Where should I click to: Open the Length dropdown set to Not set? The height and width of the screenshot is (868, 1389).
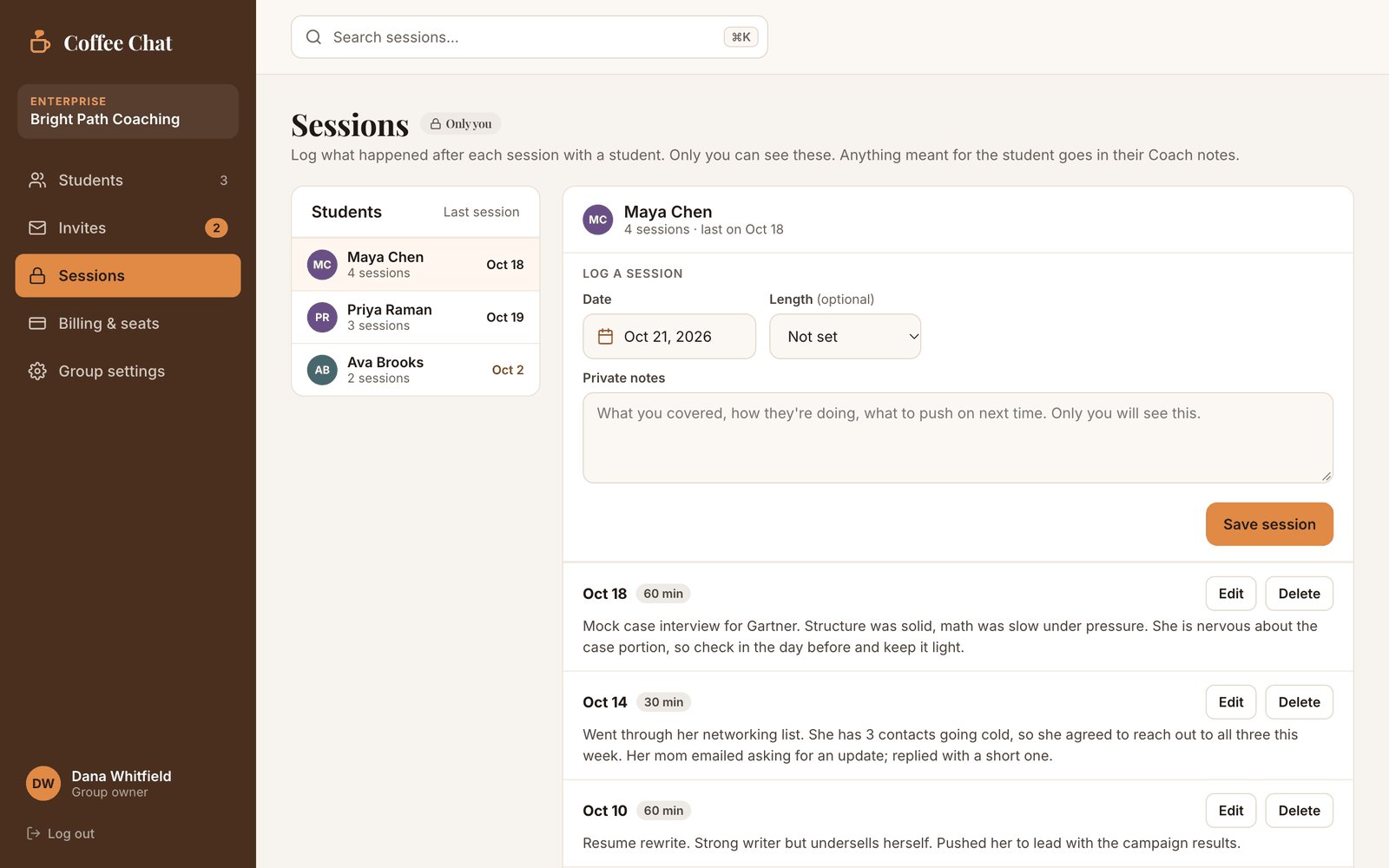[x=845, y=336]
